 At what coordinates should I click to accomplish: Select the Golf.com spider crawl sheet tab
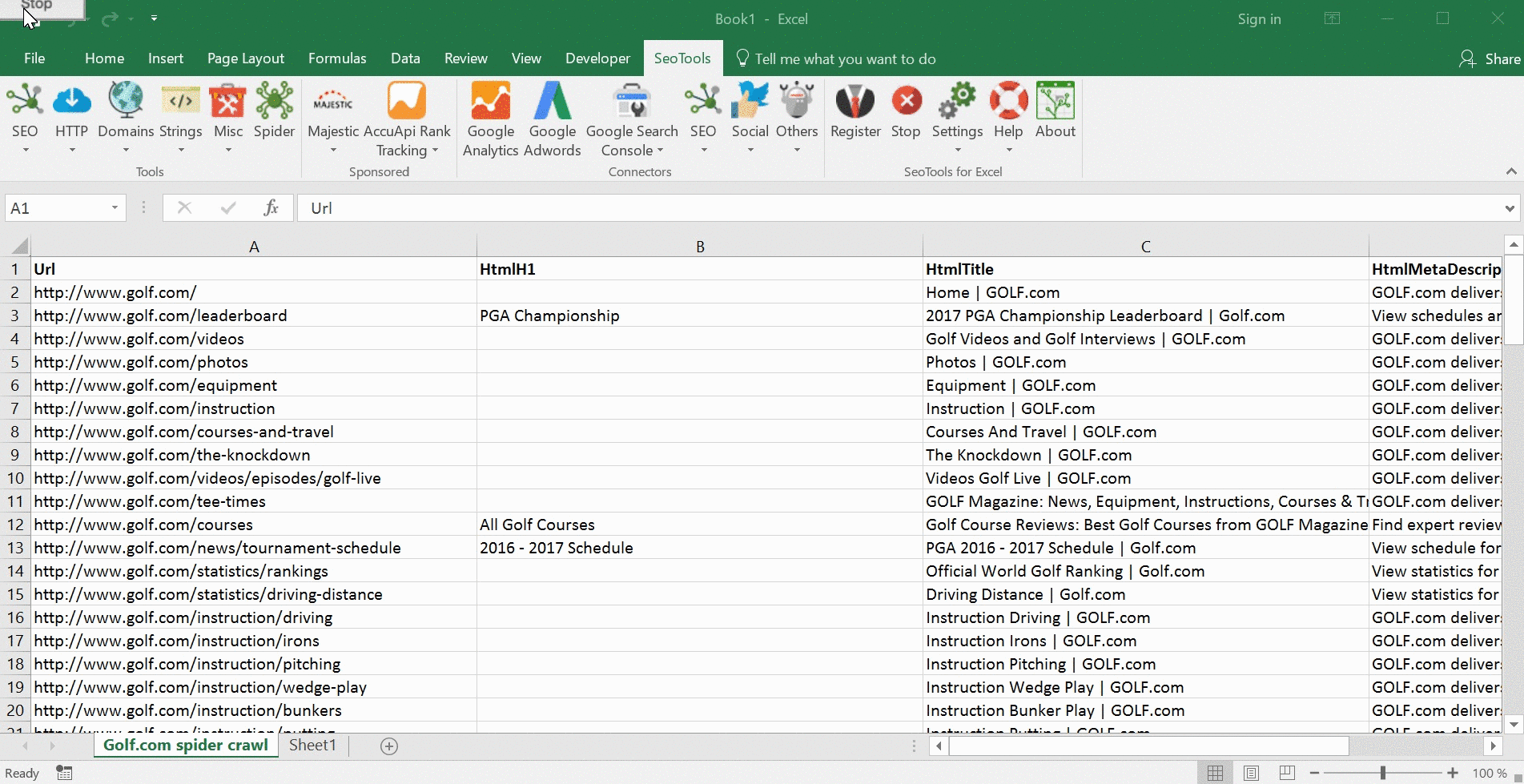coord(186,746)
